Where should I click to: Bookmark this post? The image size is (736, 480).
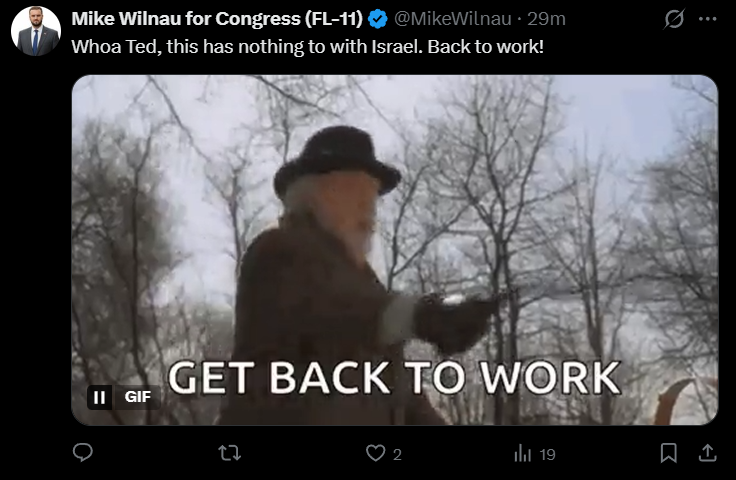[x=668, y=453]
